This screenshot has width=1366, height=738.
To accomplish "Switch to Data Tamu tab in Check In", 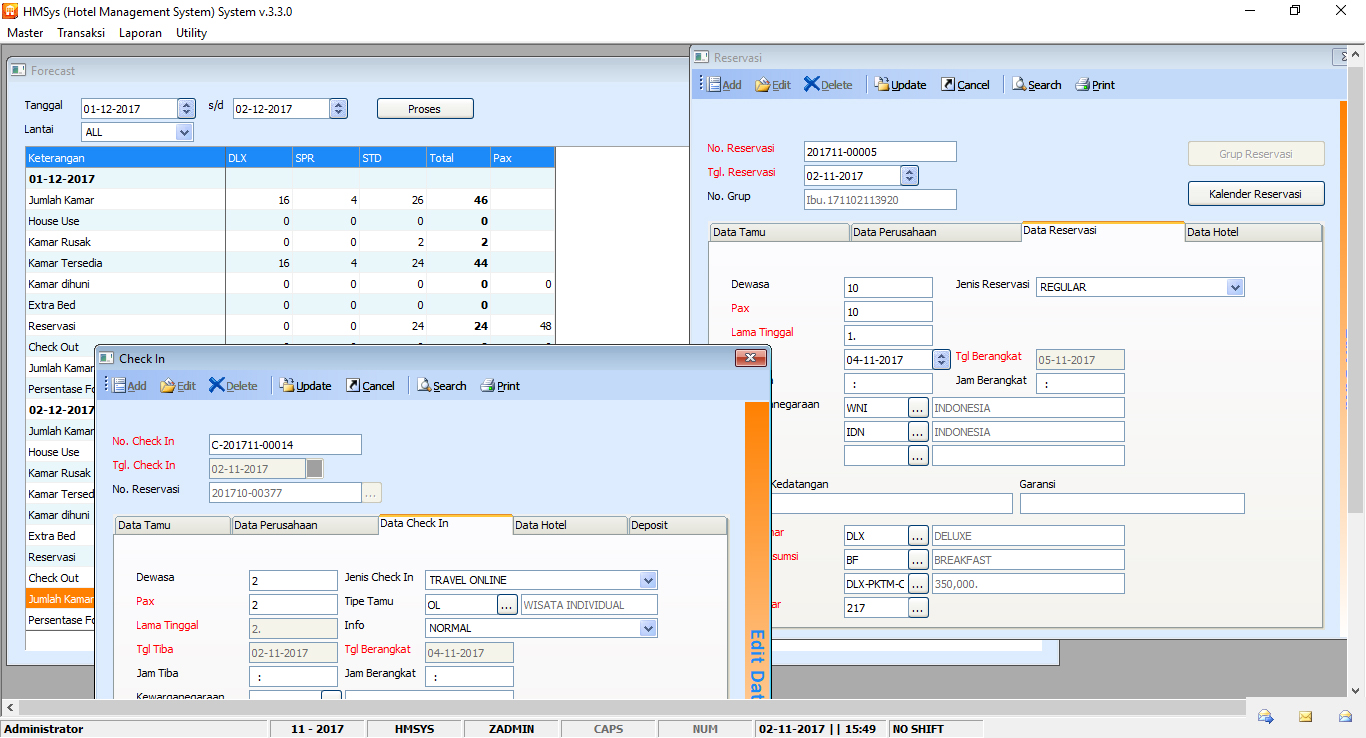I will click(x=173, y=525).
